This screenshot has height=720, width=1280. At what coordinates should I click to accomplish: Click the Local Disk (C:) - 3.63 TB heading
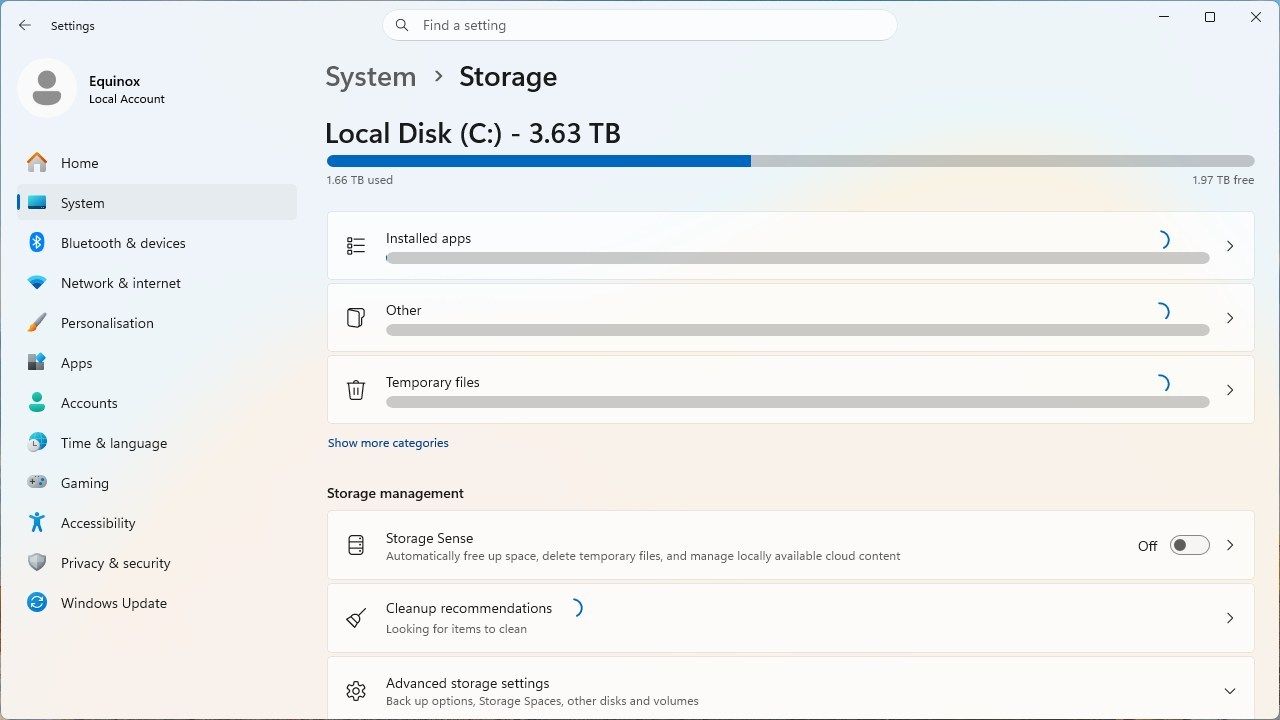(473, 134)
